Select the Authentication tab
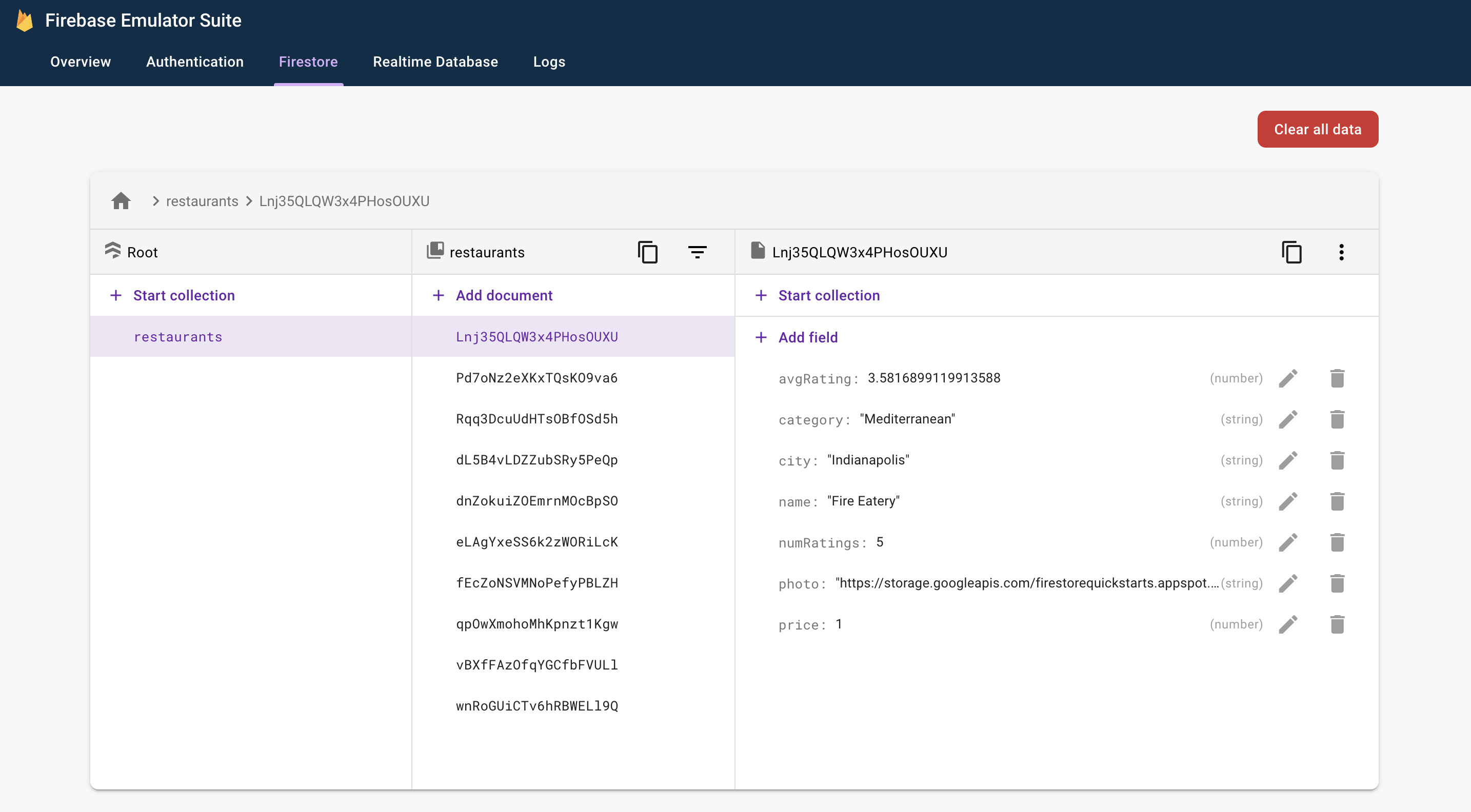 pyautogui.click(x=195, y=62)
